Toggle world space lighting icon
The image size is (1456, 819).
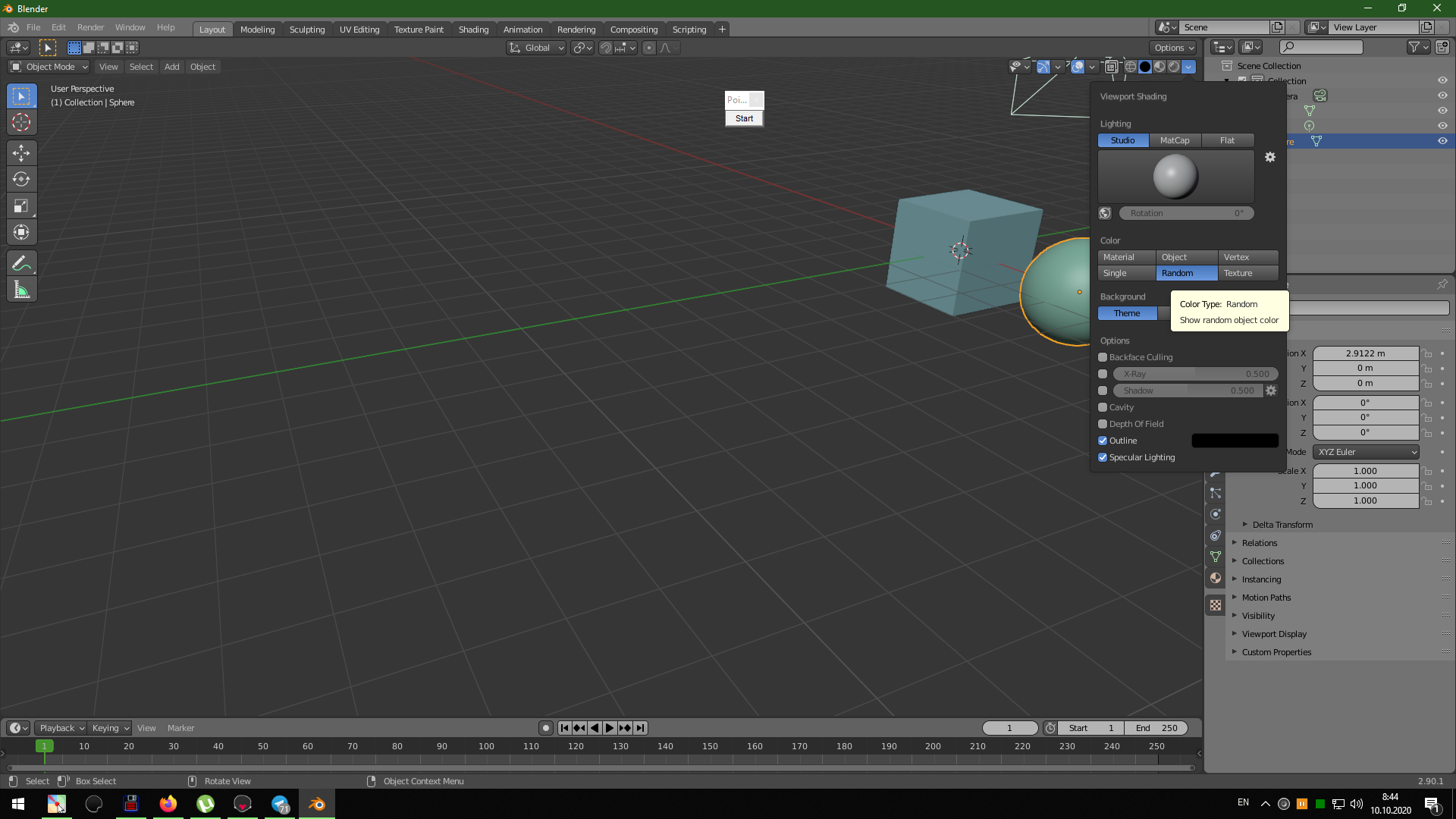point(1105,213)
